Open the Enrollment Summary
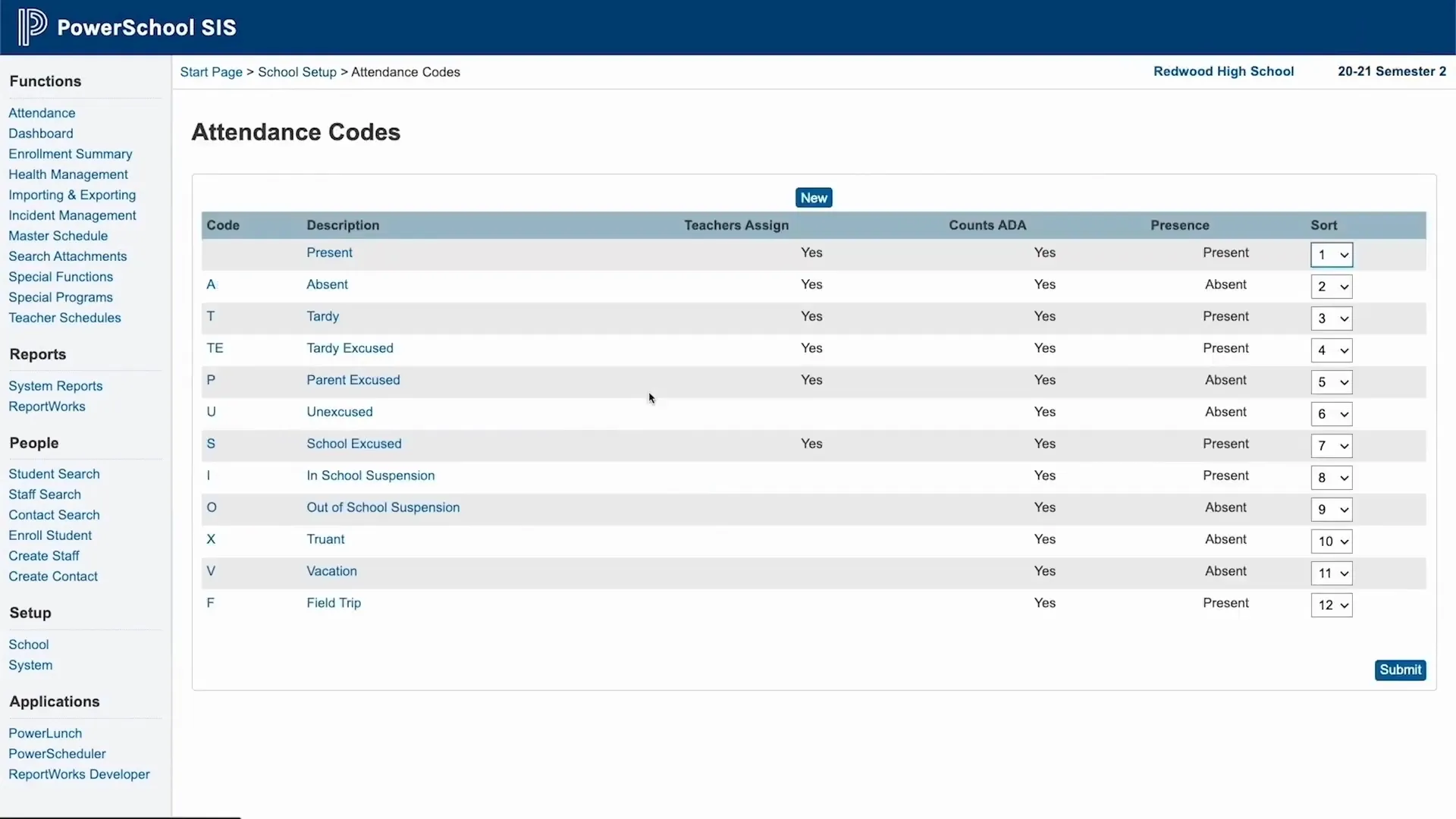Screen dimensions: 1456x819 (x=71, y=153)
